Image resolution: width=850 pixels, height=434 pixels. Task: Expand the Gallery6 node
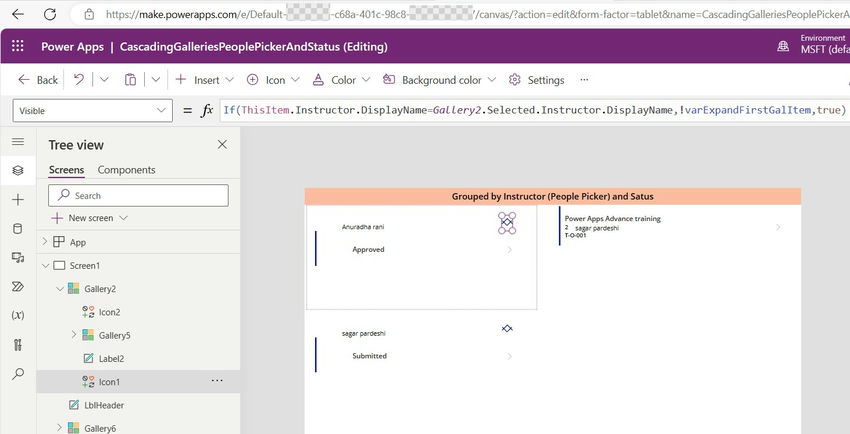pos(59,428)
